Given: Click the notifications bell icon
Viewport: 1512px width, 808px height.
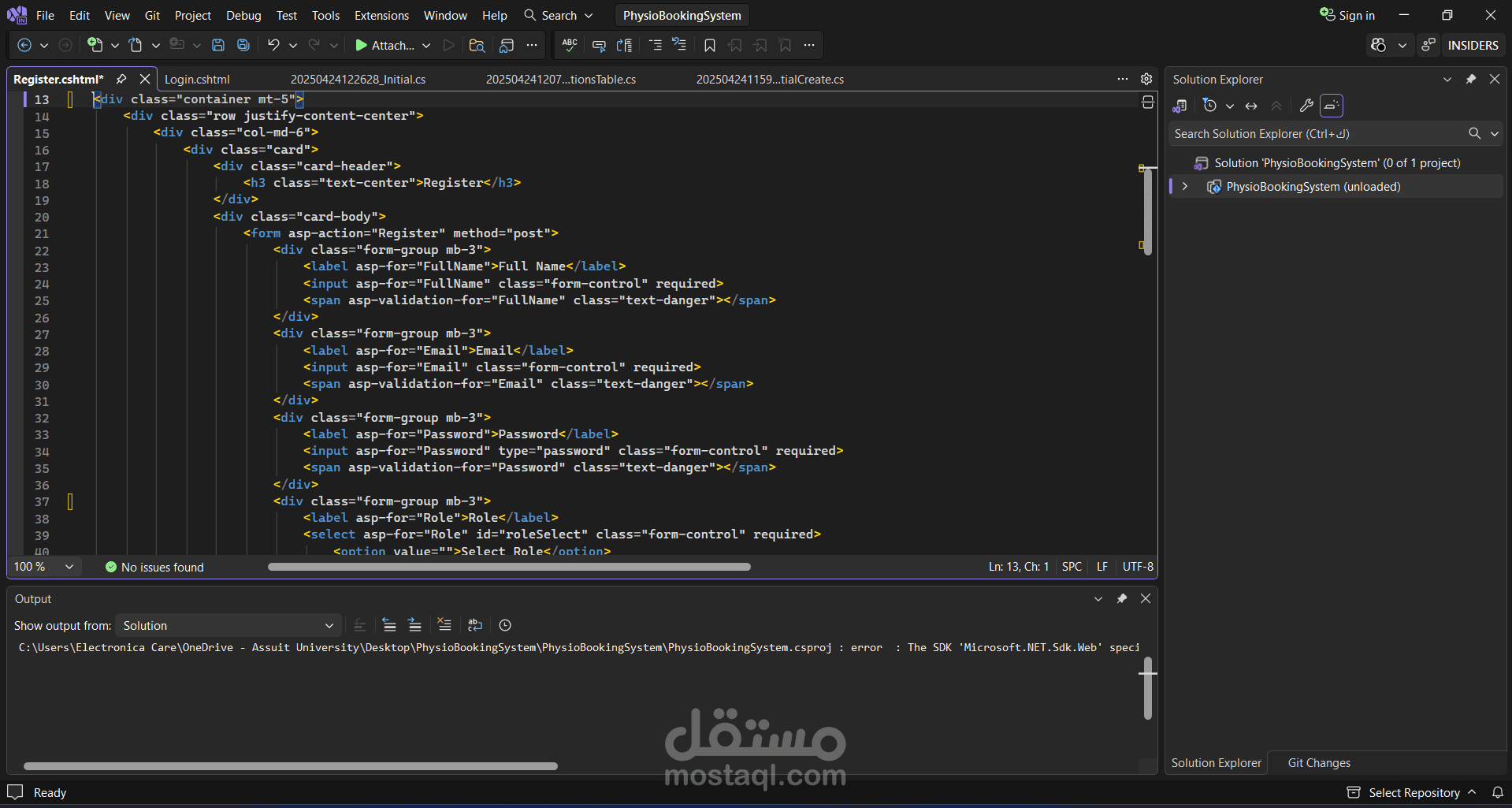Looking at the screenshot, I should [x=1497, y=792].
